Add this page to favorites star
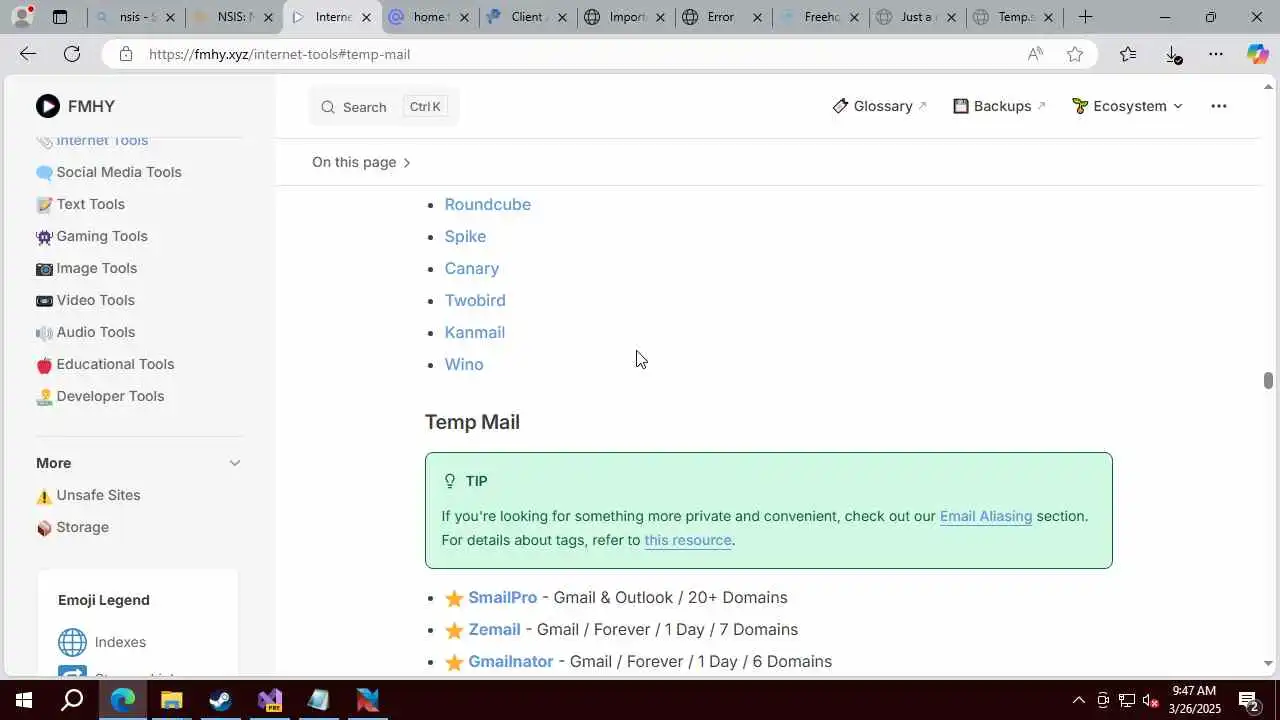 pyautogui.click(x=1075, y=54)
